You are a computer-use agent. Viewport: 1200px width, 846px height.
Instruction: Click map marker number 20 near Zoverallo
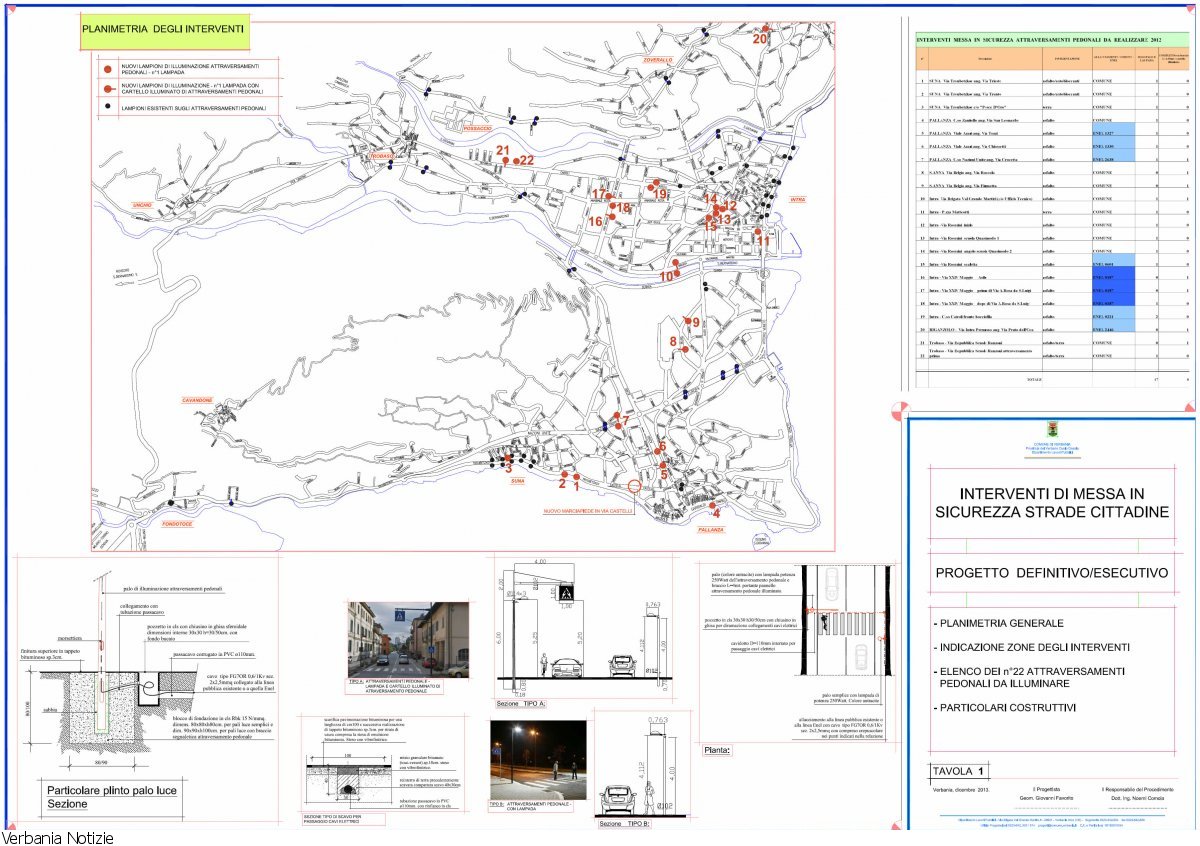(x=760, y=38)
